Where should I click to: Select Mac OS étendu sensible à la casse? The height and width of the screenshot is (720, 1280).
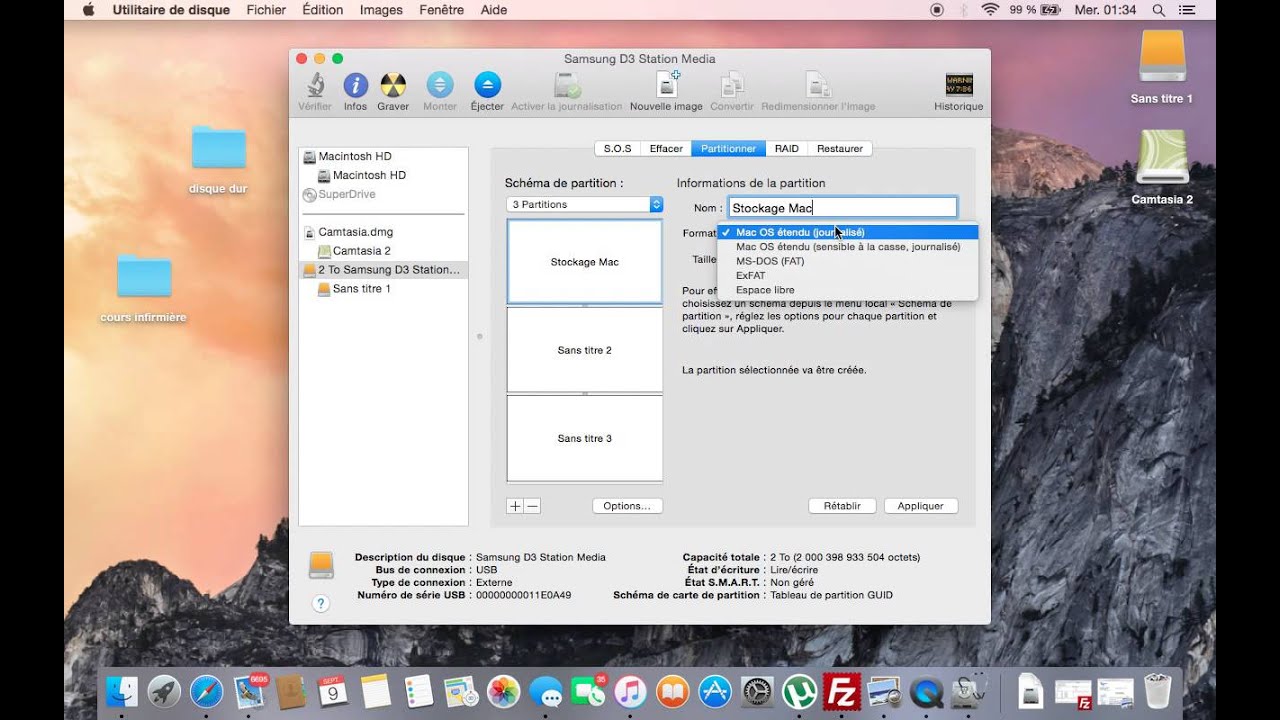847,246
